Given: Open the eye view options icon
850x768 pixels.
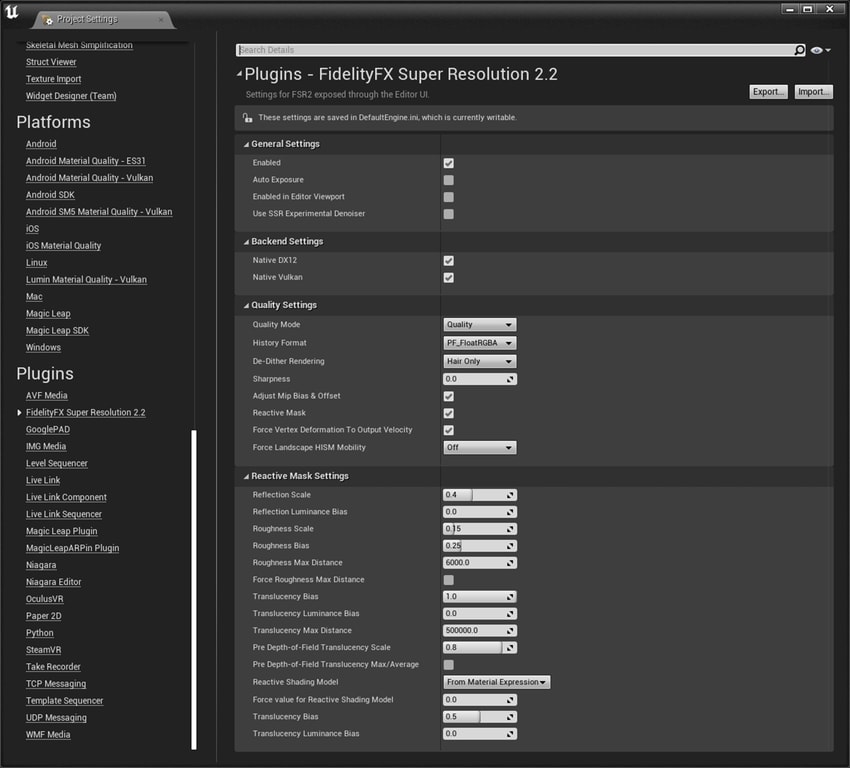Looking at the screenshot, I should click(819, 50).
